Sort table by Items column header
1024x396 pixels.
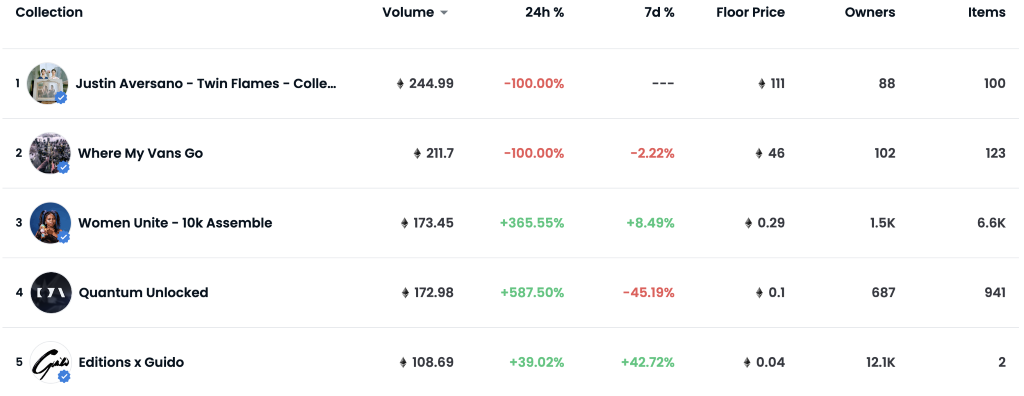pyautogui.click(x=987, y=12)
